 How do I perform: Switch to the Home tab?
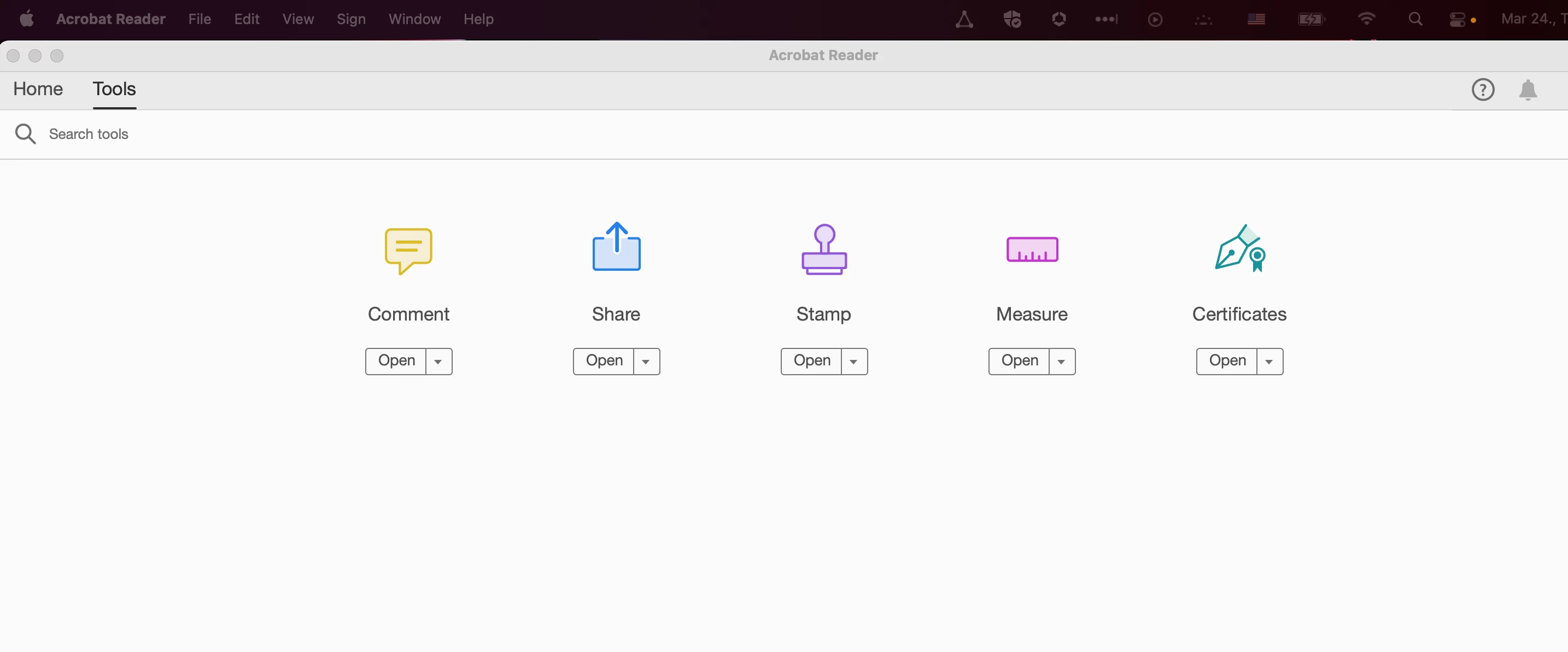[38, 89]
